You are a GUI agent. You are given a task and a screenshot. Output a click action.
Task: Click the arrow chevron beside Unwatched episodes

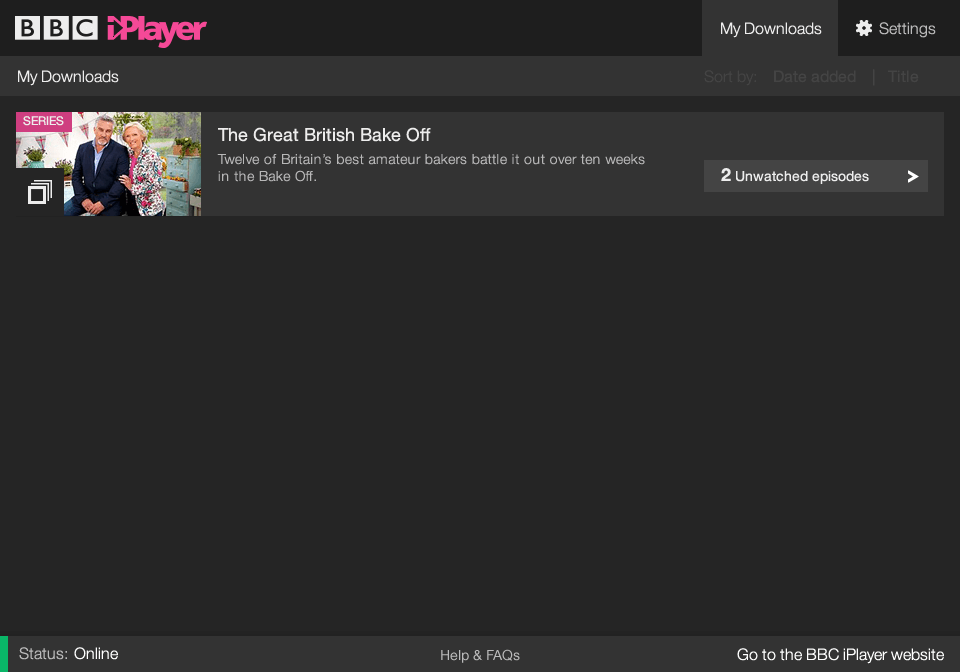click(912, 176)
